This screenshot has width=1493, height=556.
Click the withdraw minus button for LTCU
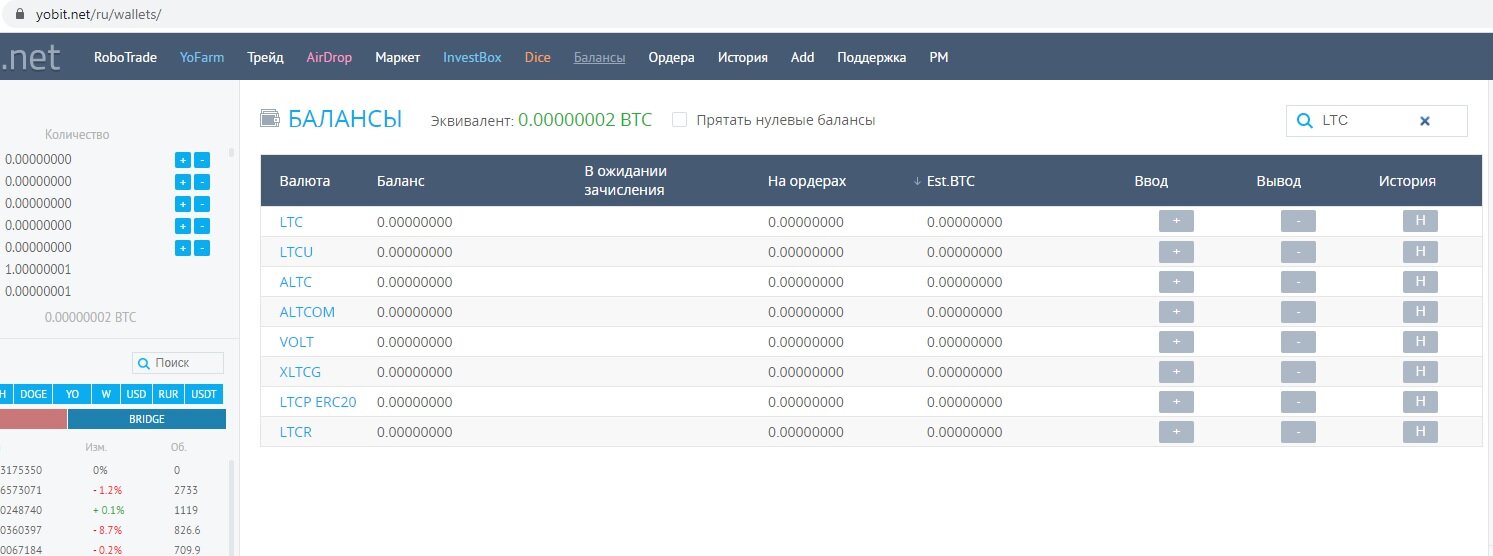(x=1298, y=251)
